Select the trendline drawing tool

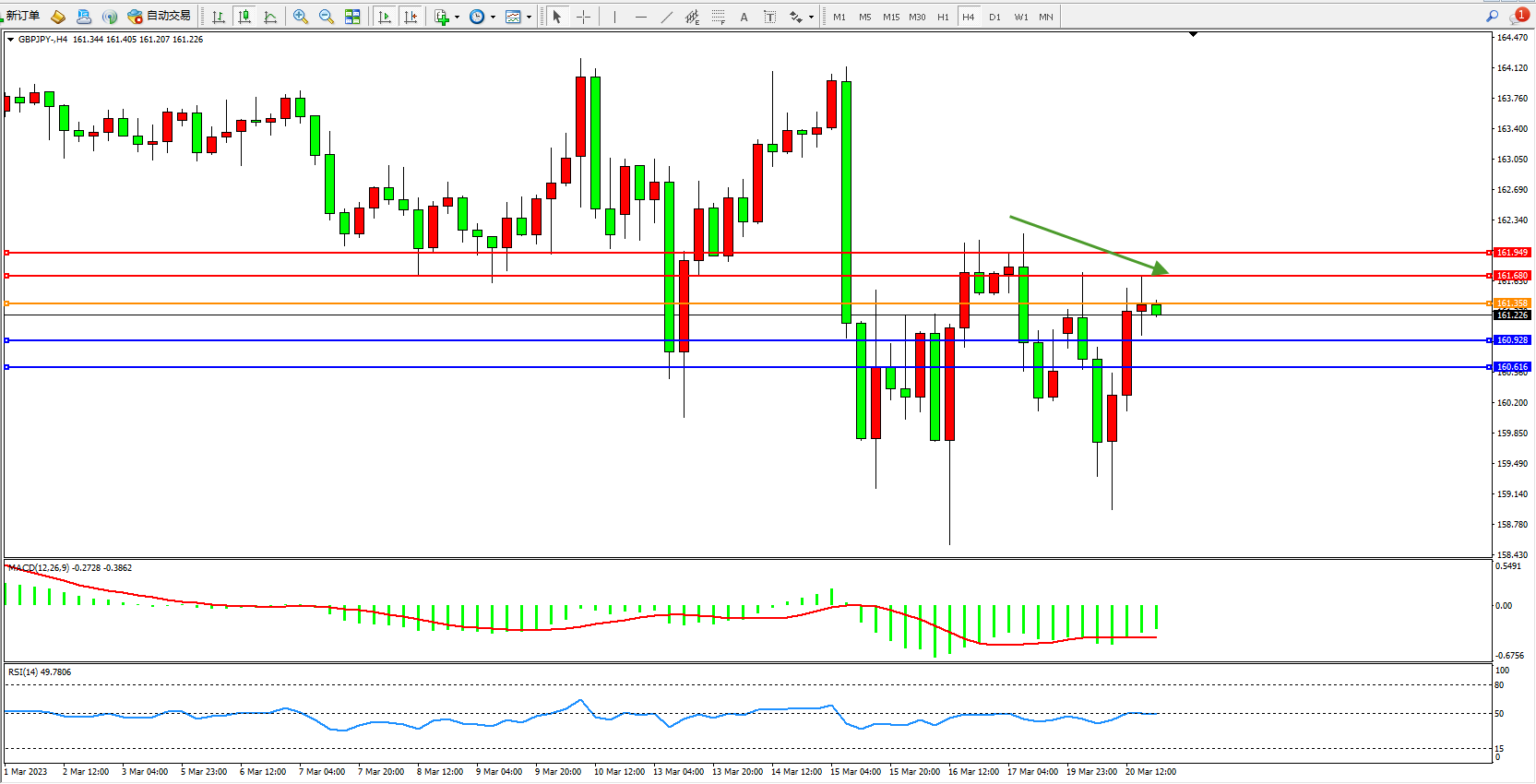[x=666, y=17]
